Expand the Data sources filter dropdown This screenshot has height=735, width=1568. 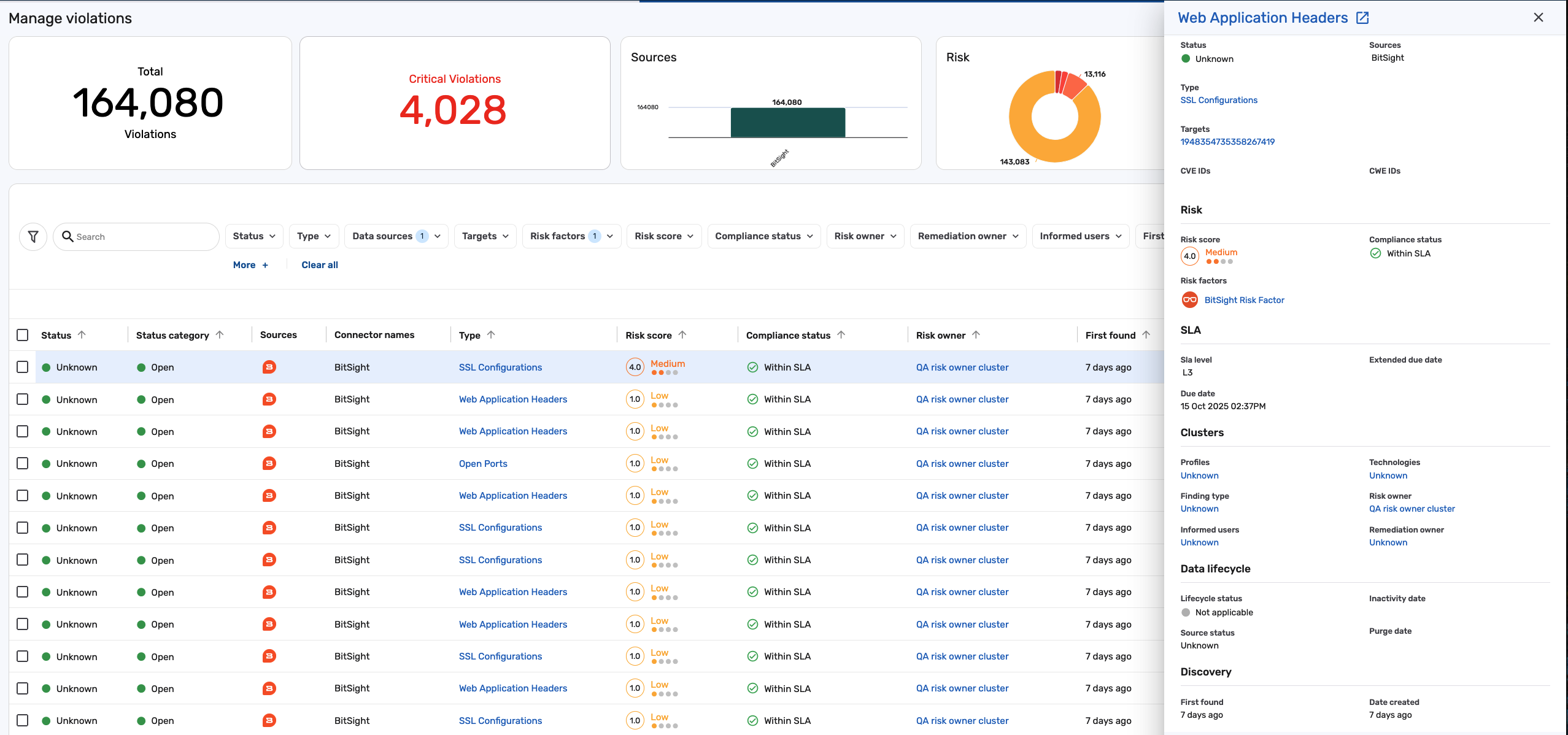point(396,236)
